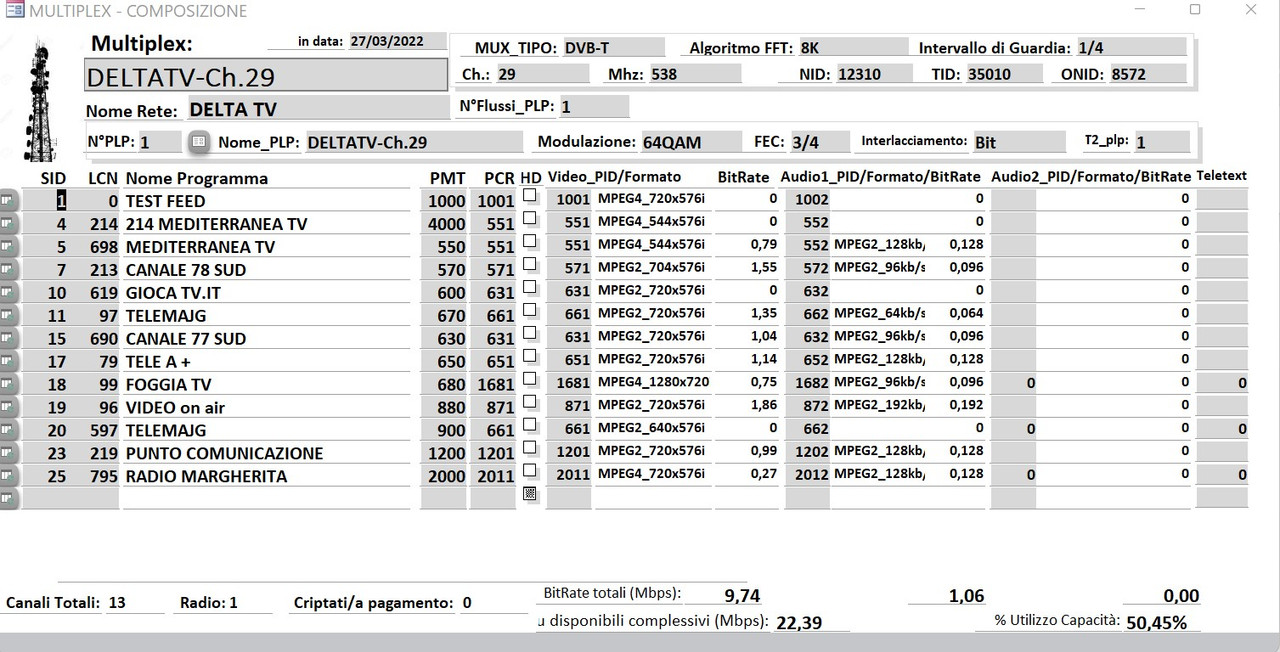Click the row button beside CANALE 78 SUD
The width and height of the screenshot is (1280, 652).
point(9,269)
